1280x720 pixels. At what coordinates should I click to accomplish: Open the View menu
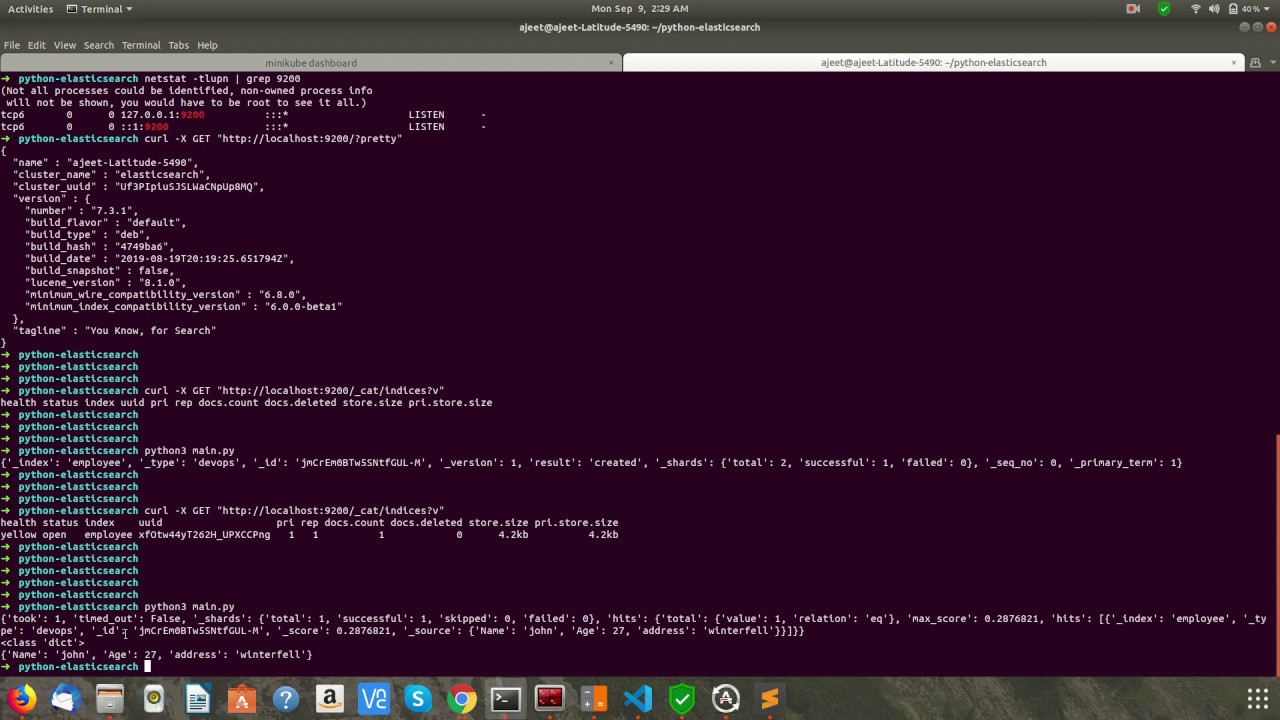click(65, 45)
